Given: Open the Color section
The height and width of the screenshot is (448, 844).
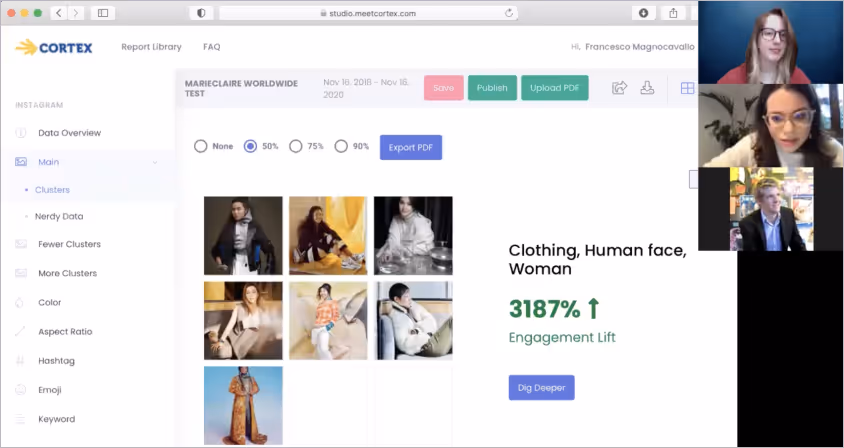Looking at the screenshot, I should pos(50,303).
